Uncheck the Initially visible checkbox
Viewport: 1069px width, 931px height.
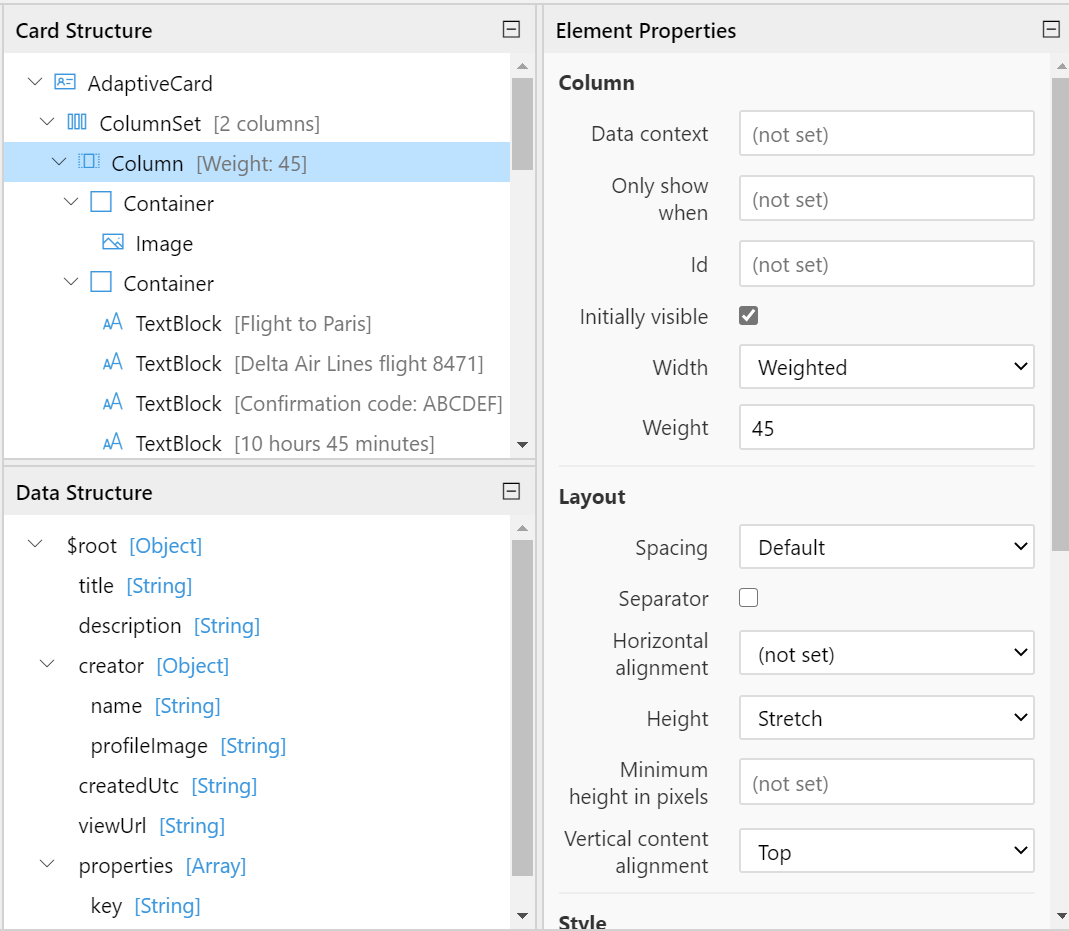click(x=749, y=316)
